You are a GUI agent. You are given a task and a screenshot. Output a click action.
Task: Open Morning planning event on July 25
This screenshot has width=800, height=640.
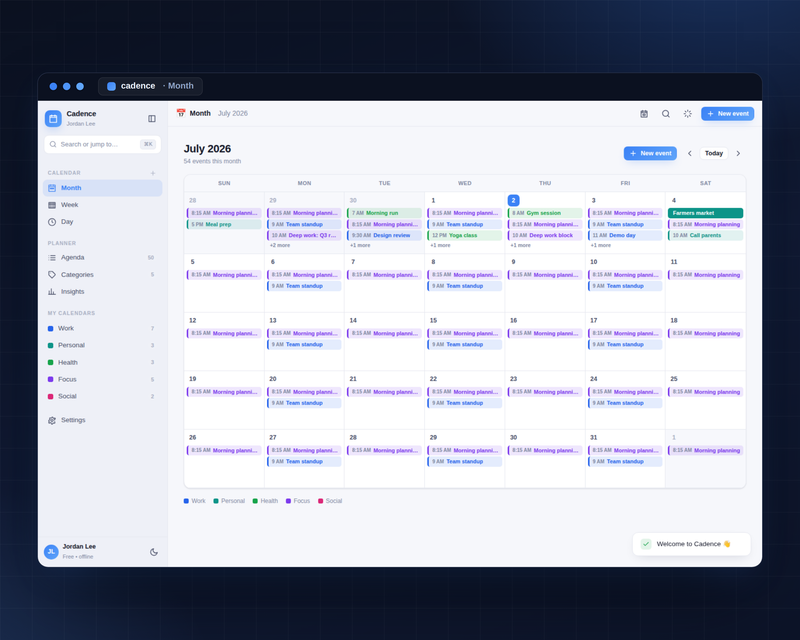[x=705, y=392]
